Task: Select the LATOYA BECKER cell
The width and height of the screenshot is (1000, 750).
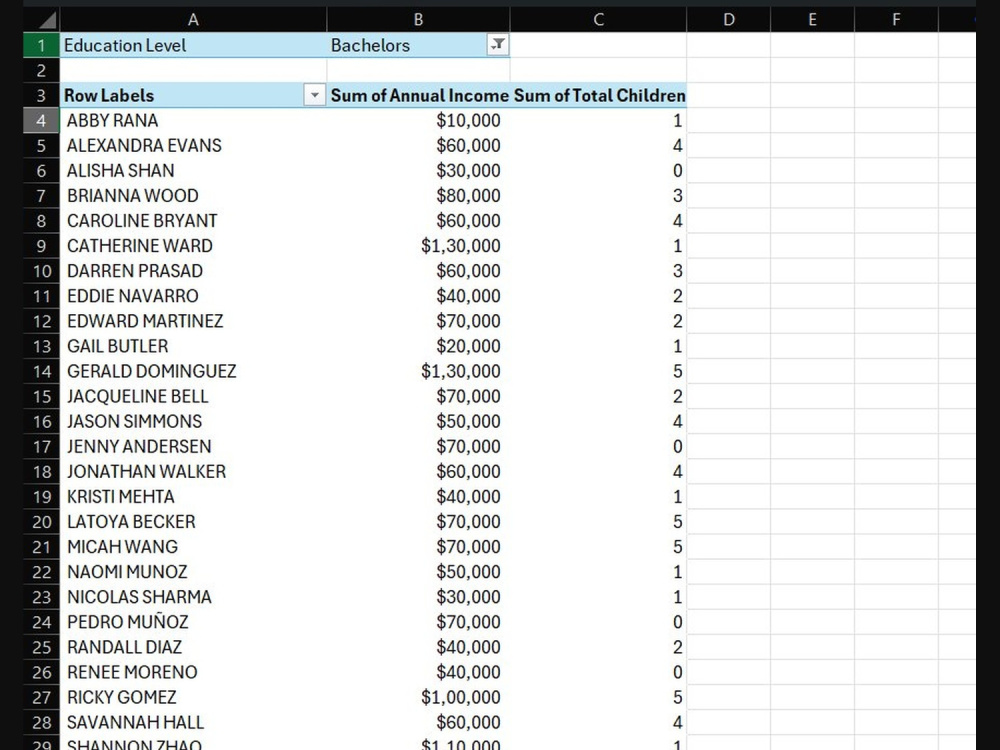Action: point(193,522)
